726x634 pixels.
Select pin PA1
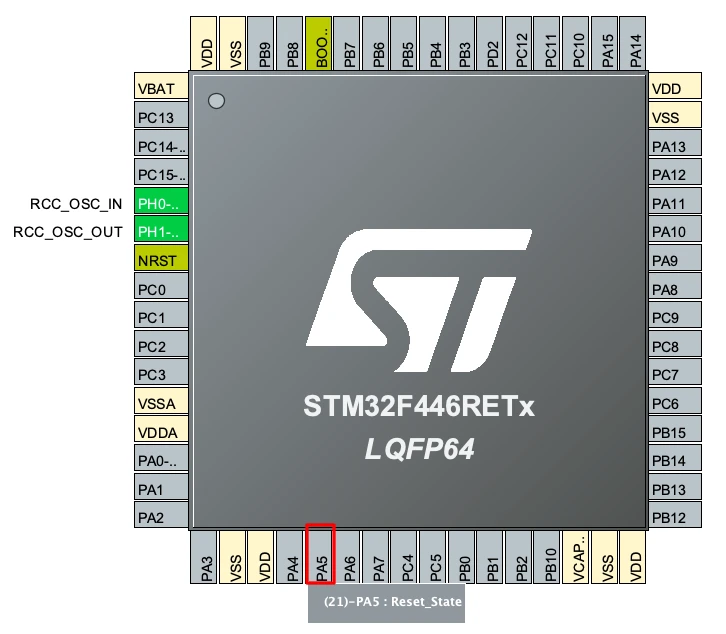pyautogui.click(x=161, y=486)
